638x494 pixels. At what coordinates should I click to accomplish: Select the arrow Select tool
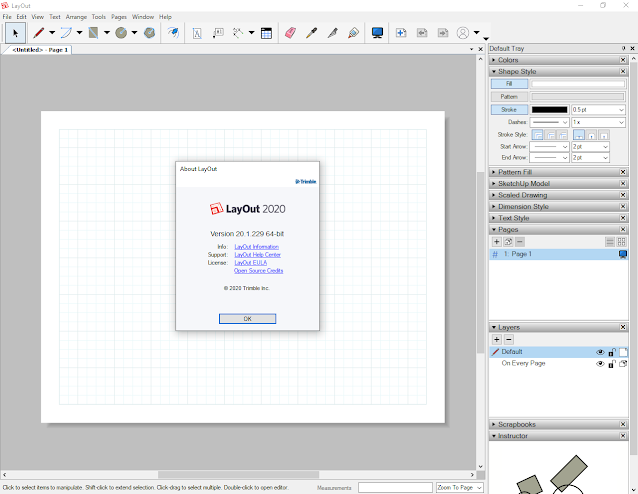tap(15, 33)
